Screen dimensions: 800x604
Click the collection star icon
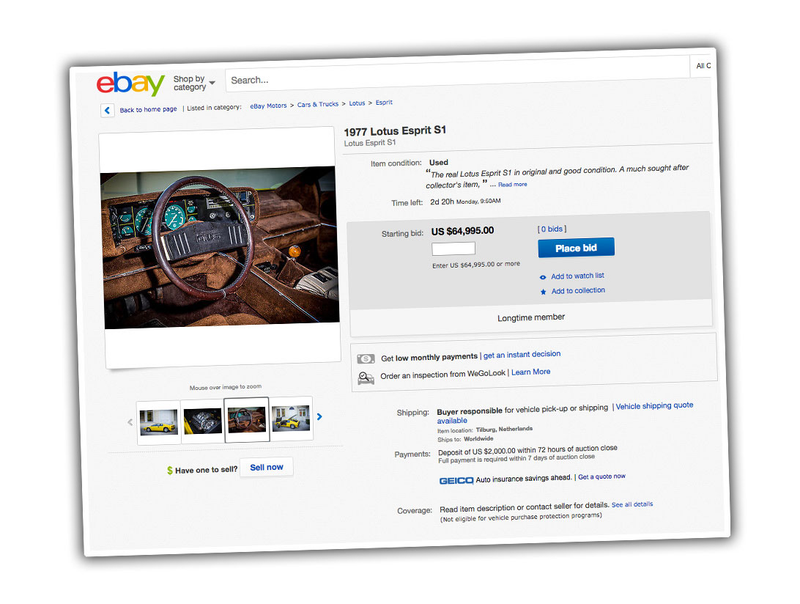543,292
